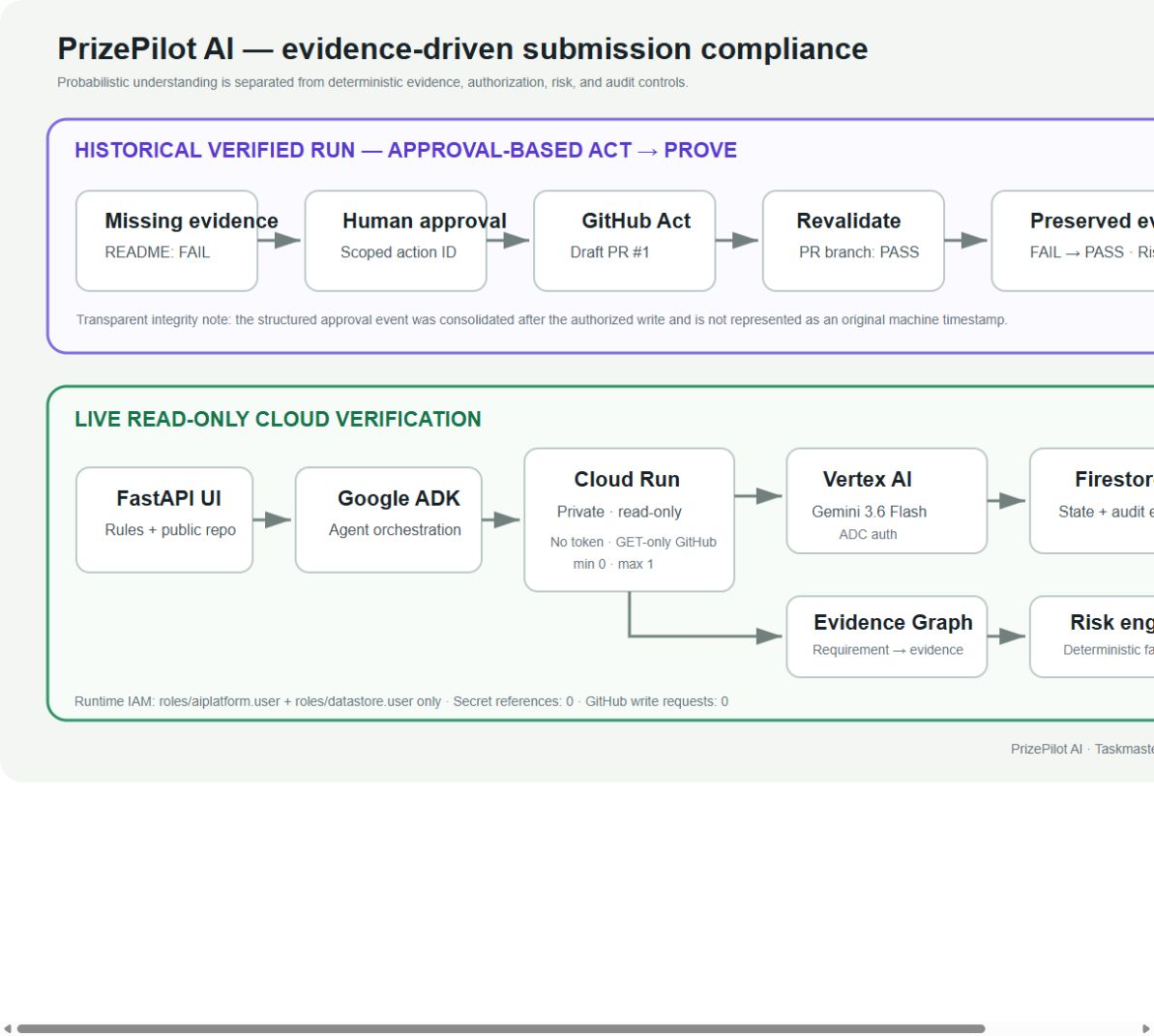Click the arrow from Missing evidence to Human approval
Screen dimensions: 1154x1036
[279, 240]
